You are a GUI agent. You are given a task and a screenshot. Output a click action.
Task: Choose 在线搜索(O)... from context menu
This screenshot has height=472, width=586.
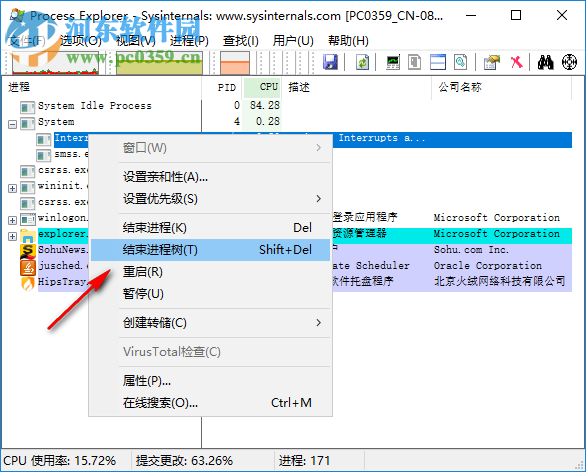tap(210, 402)
